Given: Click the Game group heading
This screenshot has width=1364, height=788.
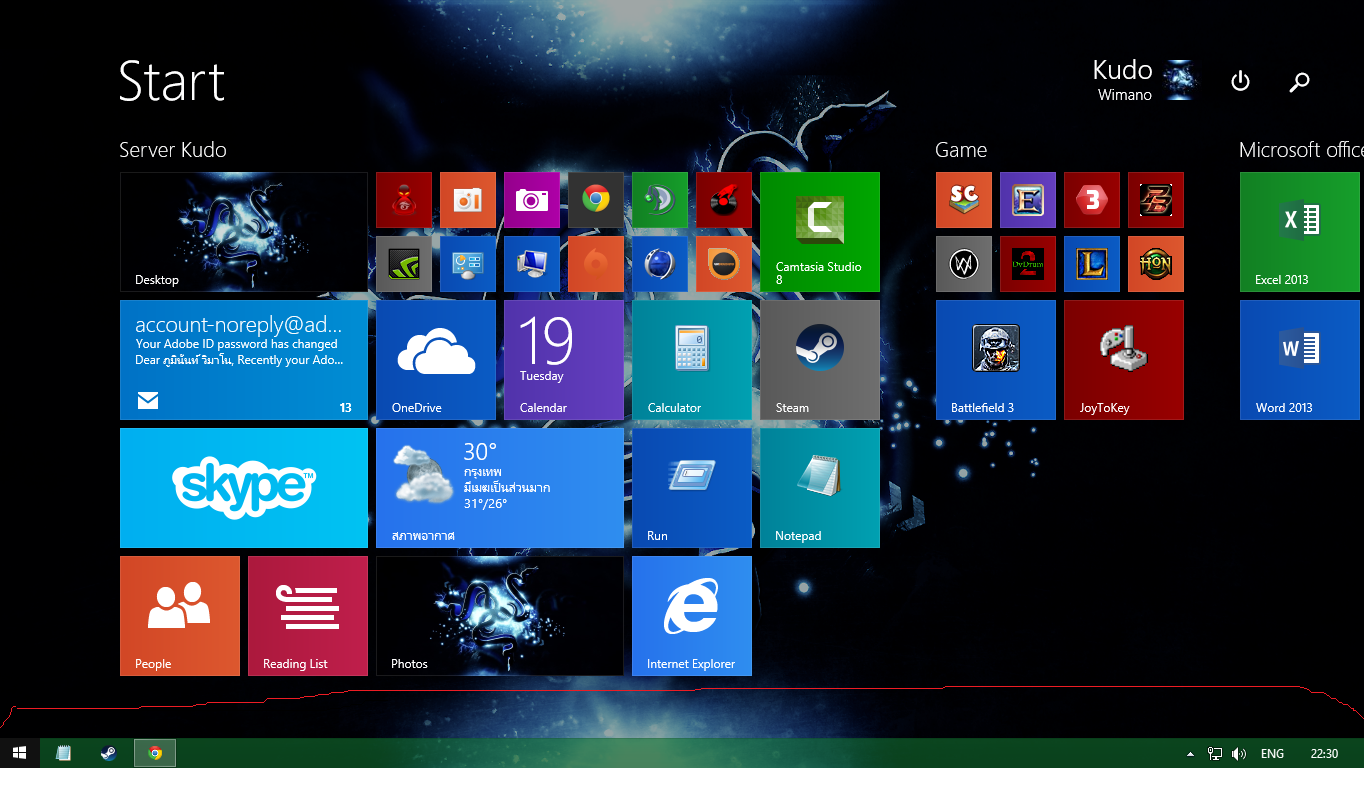Looking at the screenshot, I should pyautogui.click(x=961, y=150).
